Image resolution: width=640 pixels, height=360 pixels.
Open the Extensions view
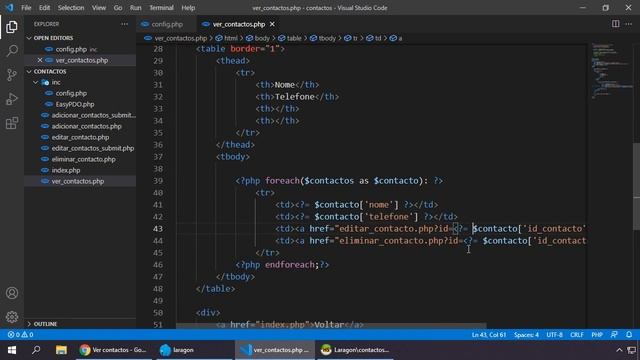click(12, 123)
